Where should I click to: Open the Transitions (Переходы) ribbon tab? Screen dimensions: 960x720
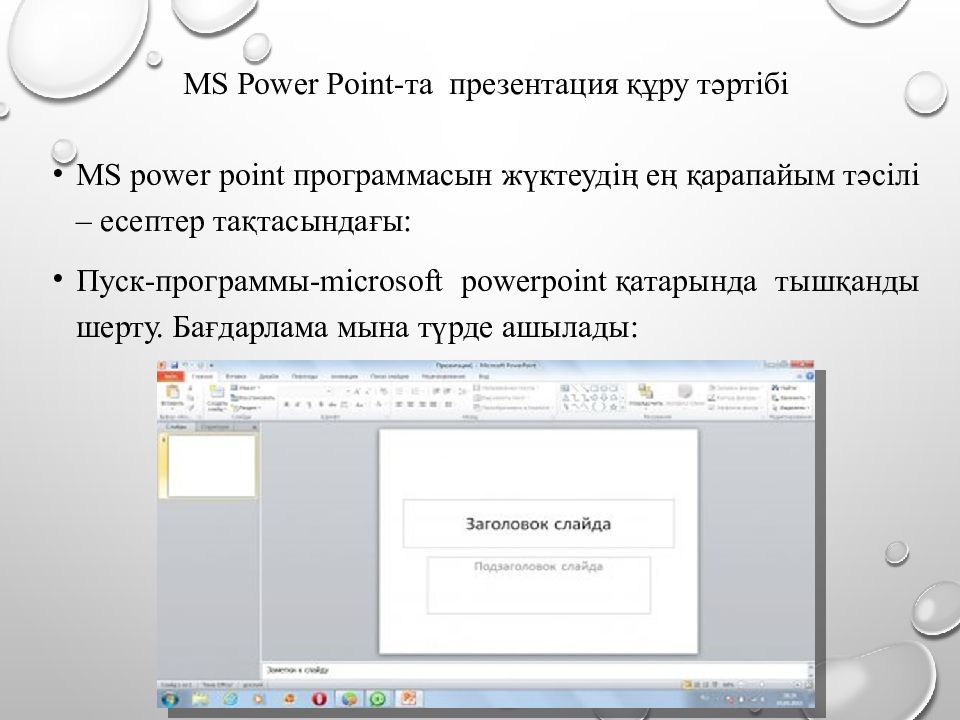[305, 377]
